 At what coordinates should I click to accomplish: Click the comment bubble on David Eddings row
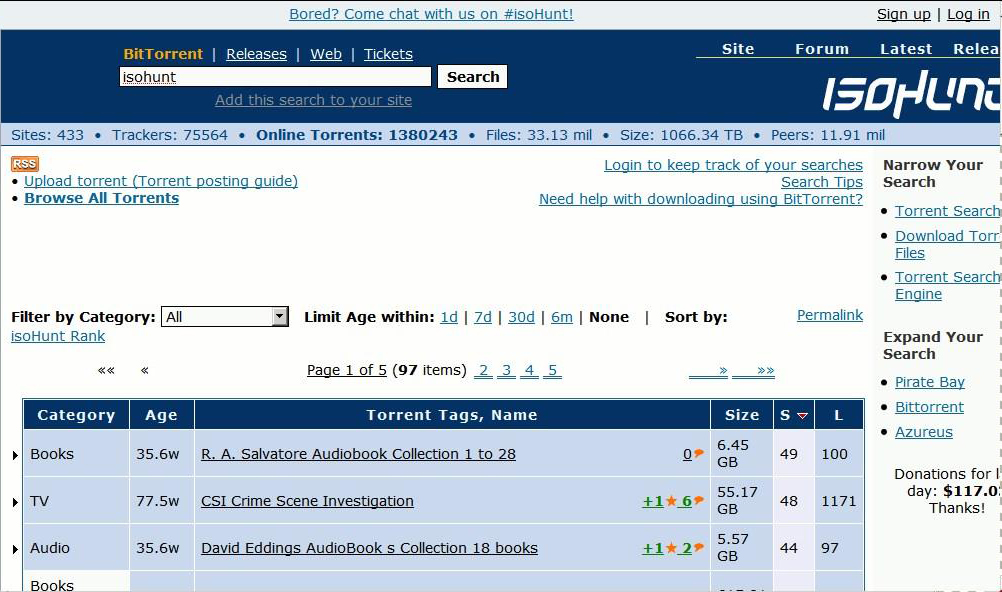698,547
